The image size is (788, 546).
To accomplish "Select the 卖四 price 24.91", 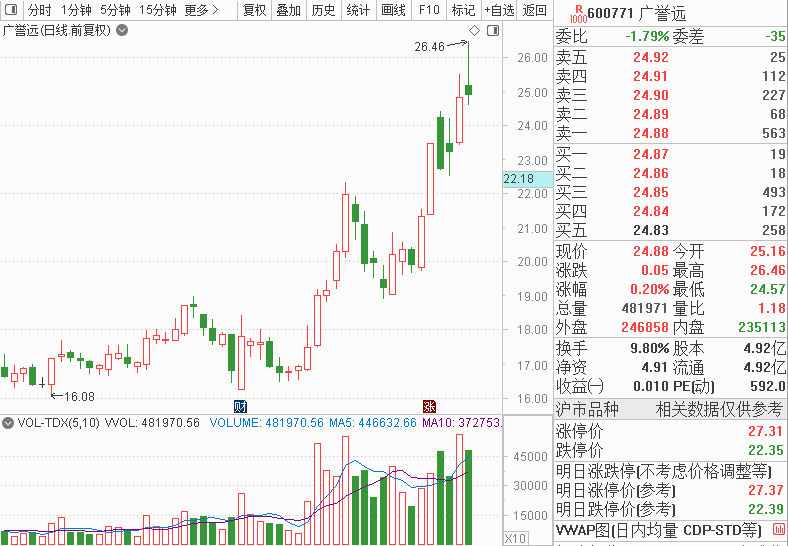I will click(651, 76).
